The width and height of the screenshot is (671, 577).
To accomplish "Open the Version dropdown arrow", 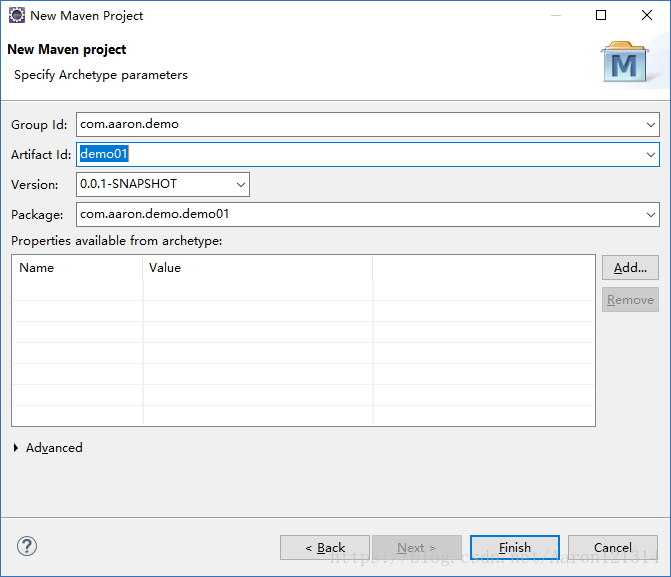I will [x=241, y=184].
